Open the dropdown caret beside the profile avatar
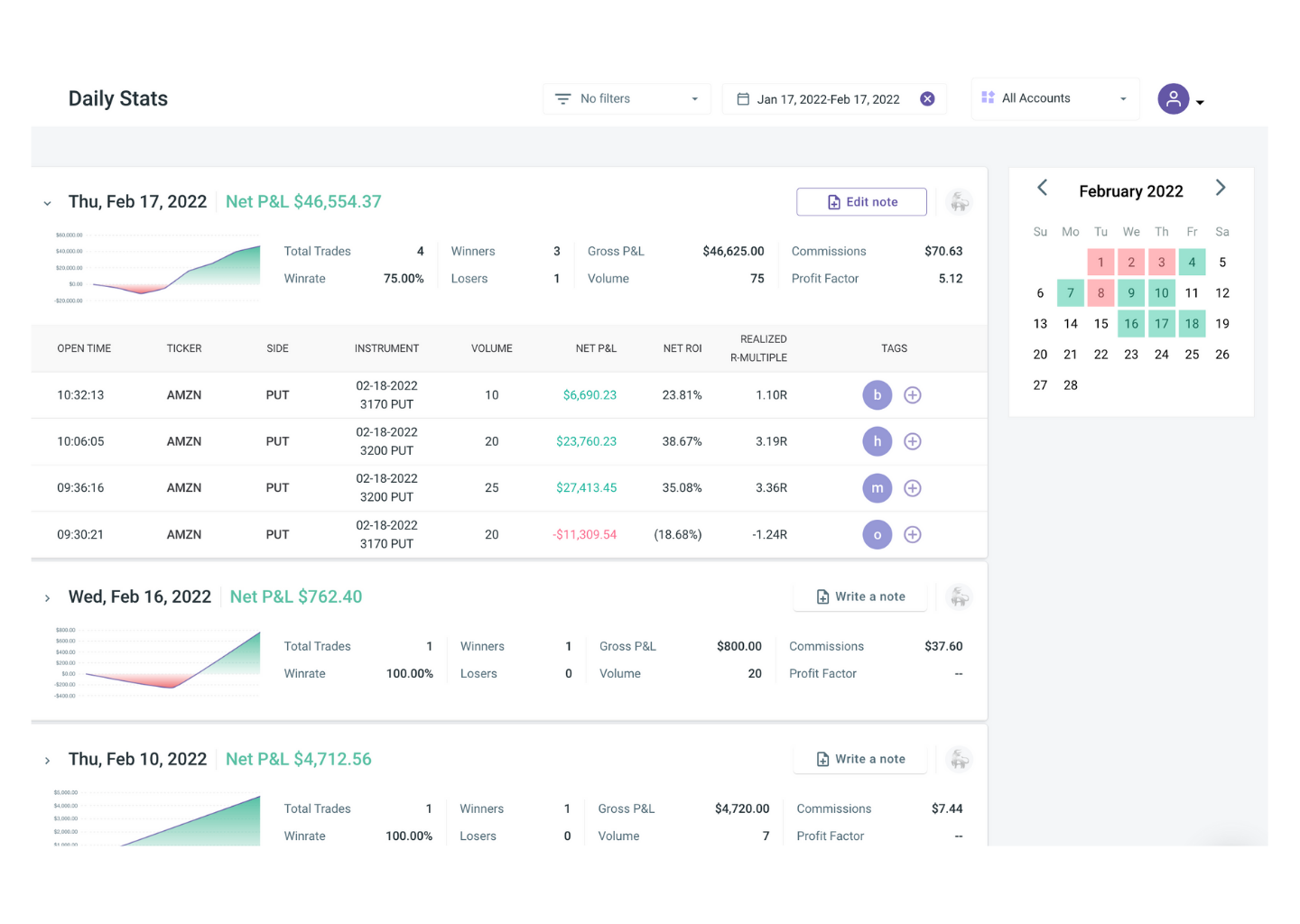This screenshot has height=924, width=1300. 1201,101
